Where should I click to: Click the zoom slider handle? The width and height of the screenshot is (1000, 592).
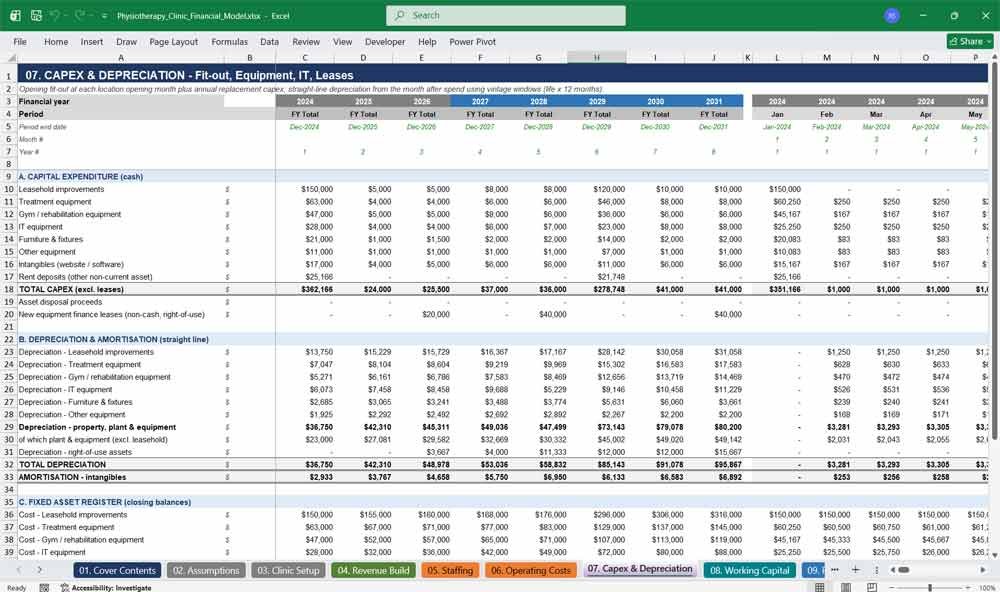pos(930,588)
